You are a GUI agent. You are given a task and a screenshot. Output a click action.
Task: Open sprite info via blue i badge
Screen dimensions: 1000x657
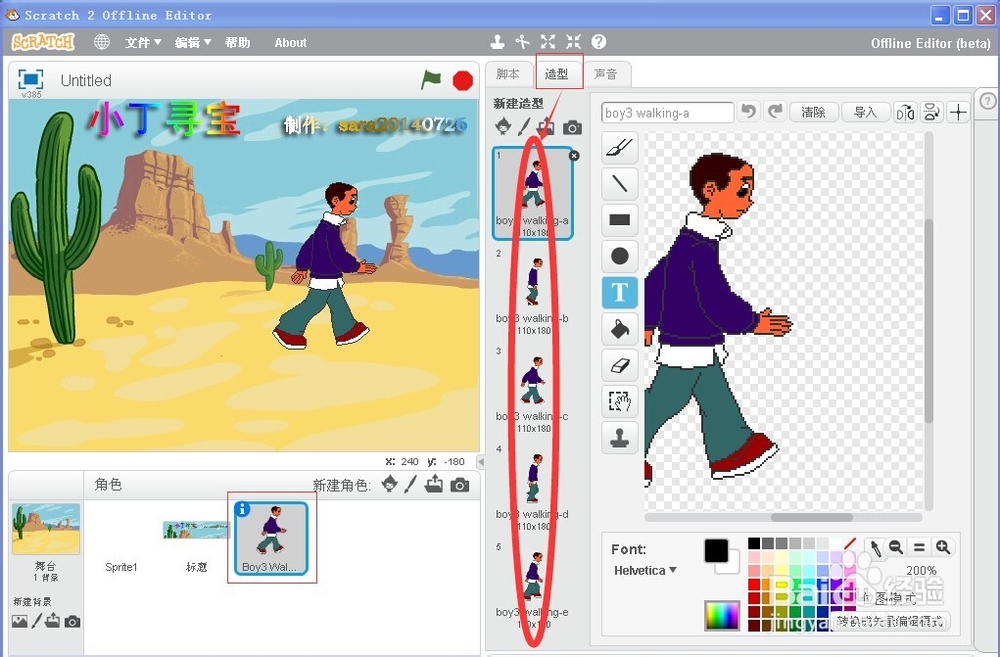pyautogui.click(x=242, y=510)
